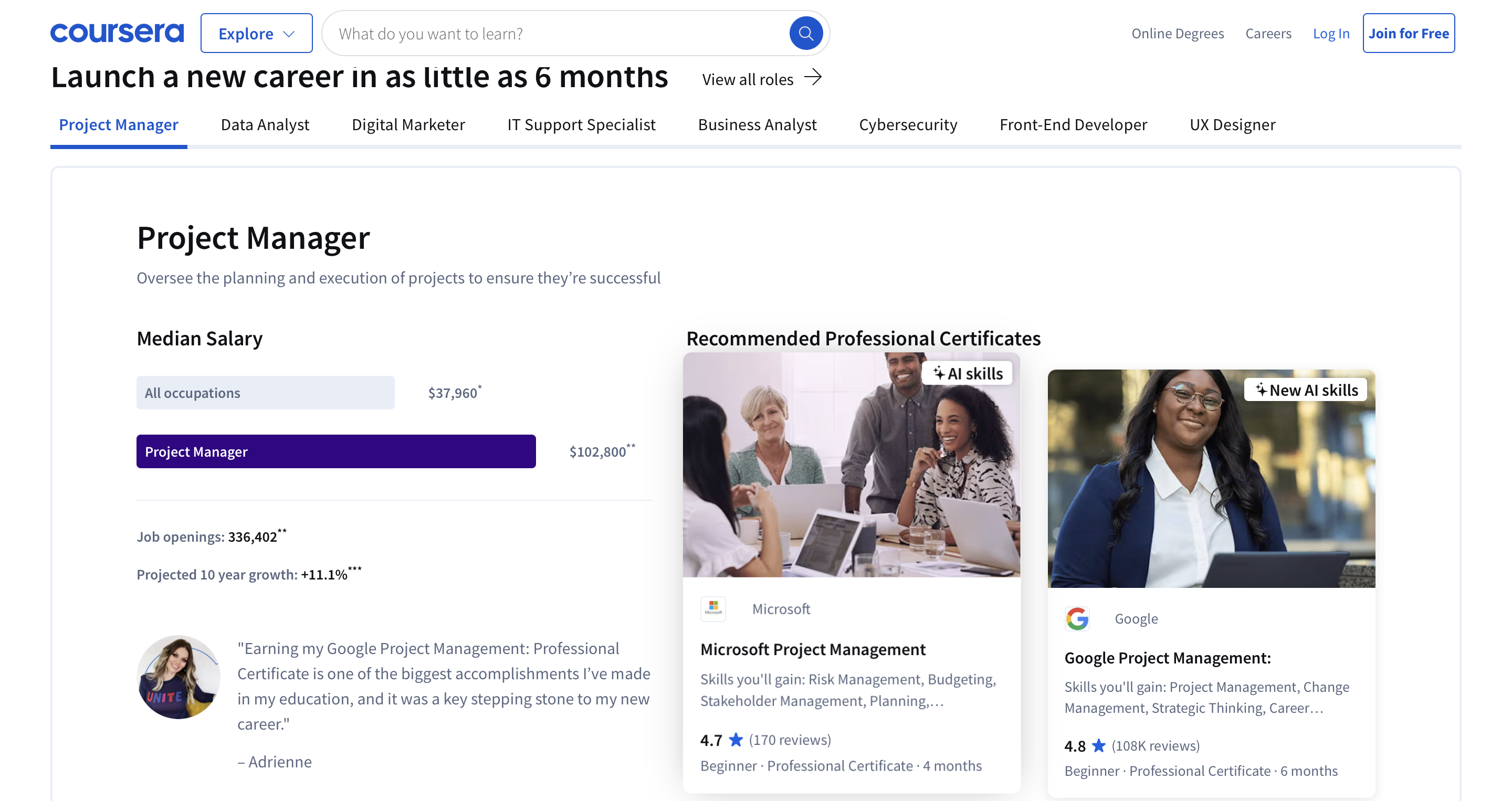Click the Coursera logo
Viewport: 1512px width, 801px height.
(x=117, y=33)
